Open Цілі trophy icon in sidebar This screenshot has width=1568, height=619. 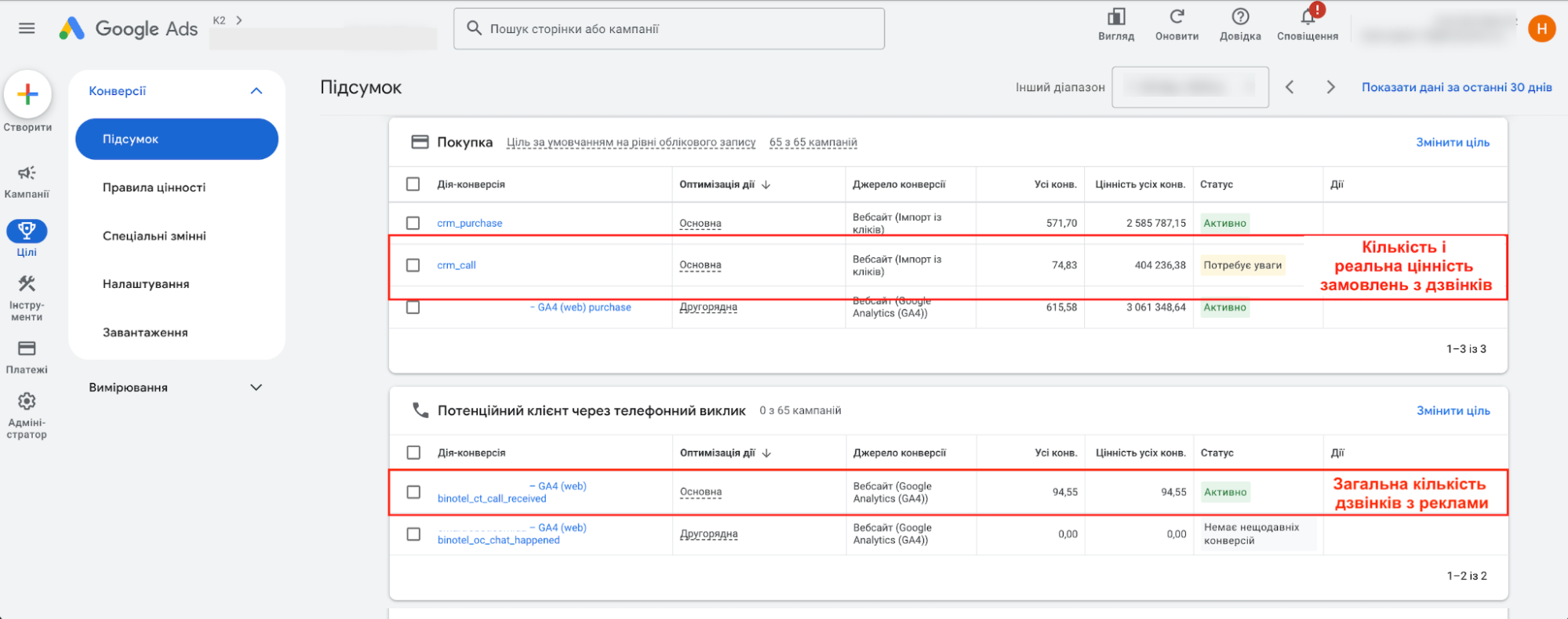pos(27,231)
